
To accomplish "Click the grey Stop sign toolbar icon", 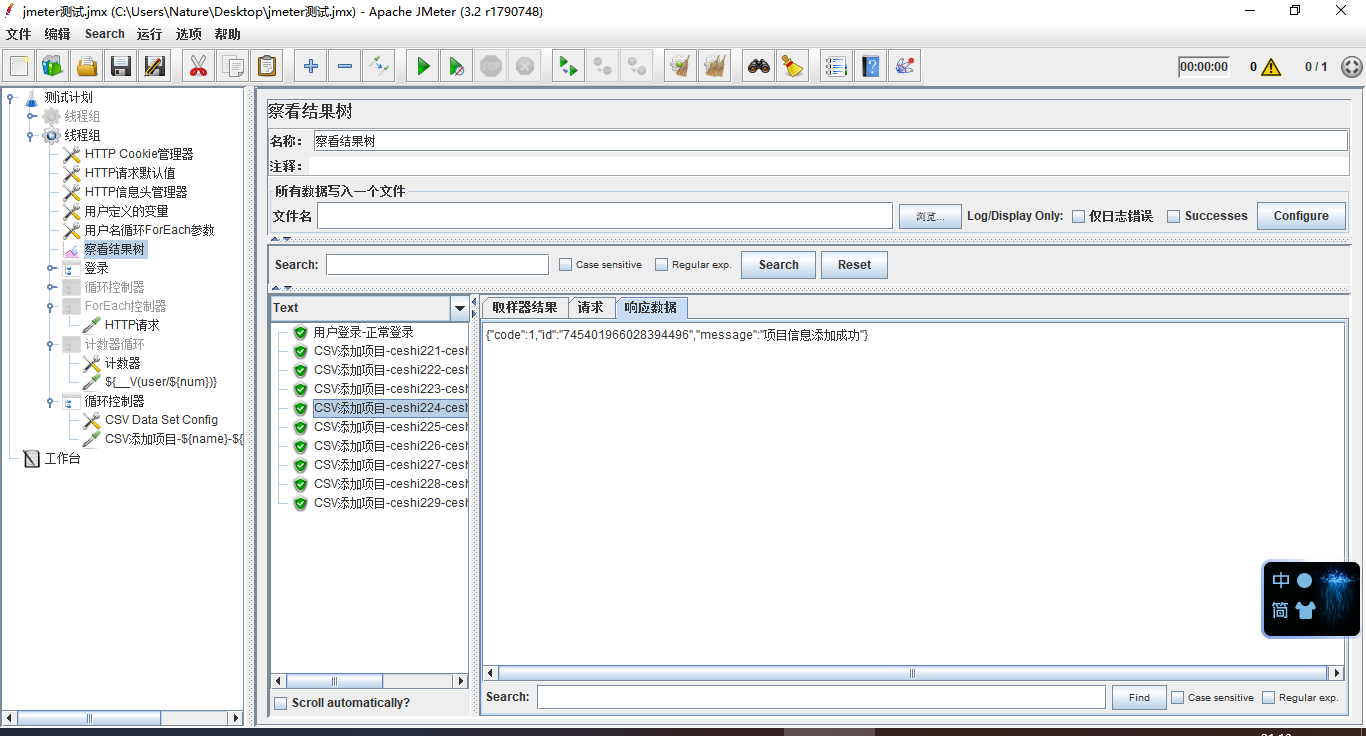I will click(x=490, y=67).
